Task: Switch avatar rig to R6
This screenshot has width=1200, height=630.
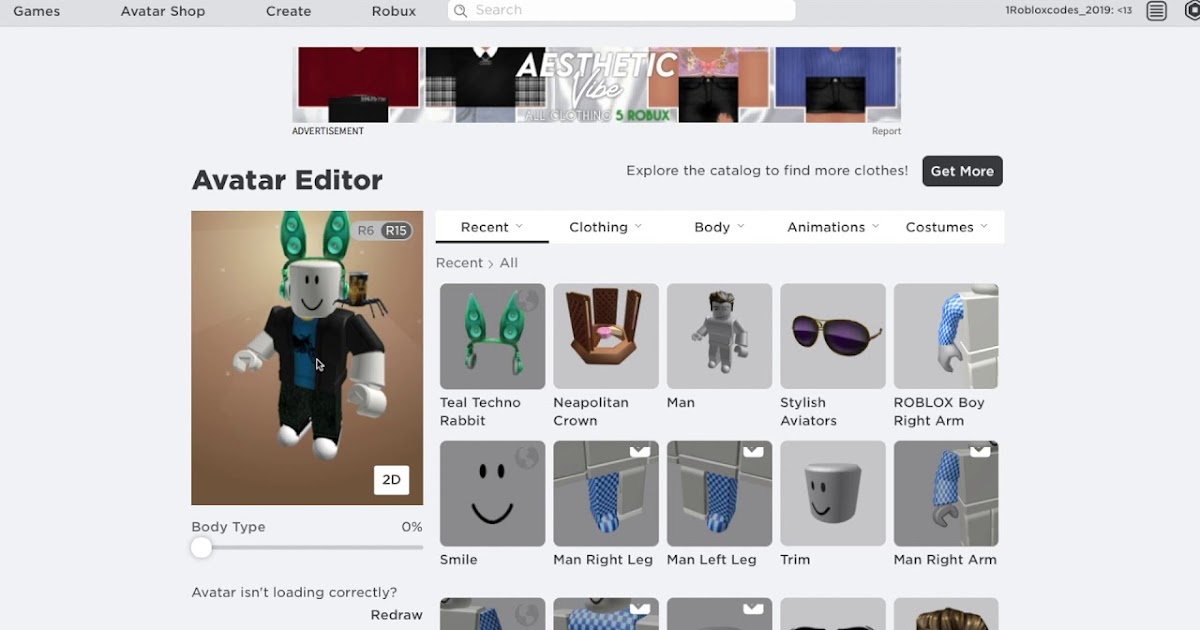Action: (x=366, y=231)
